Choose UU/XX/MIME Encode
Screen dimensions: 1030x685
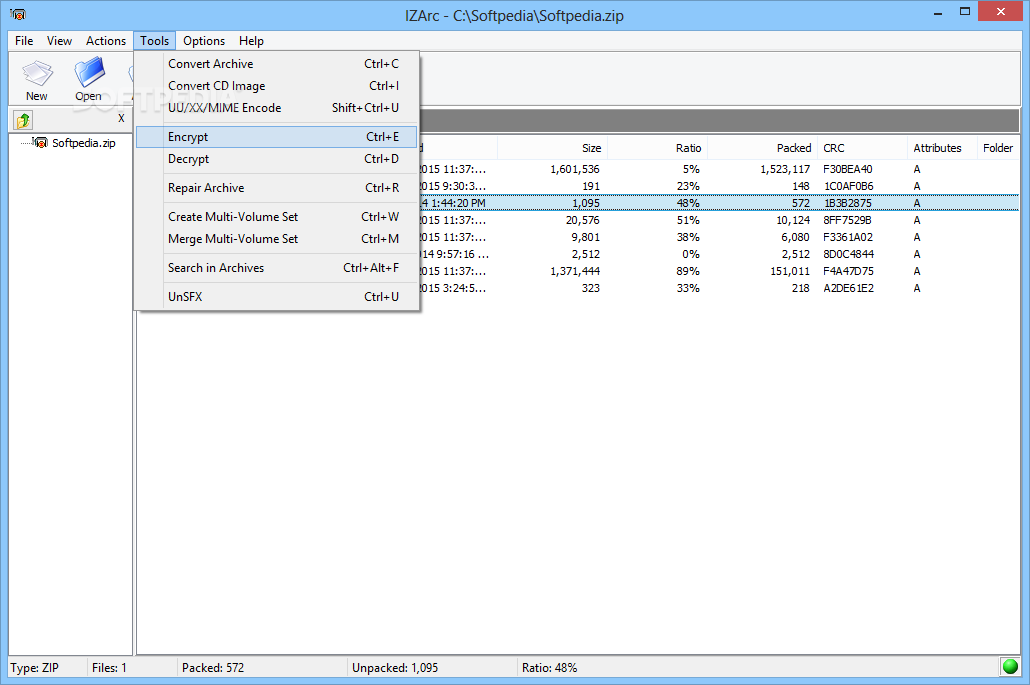point(277,108)
